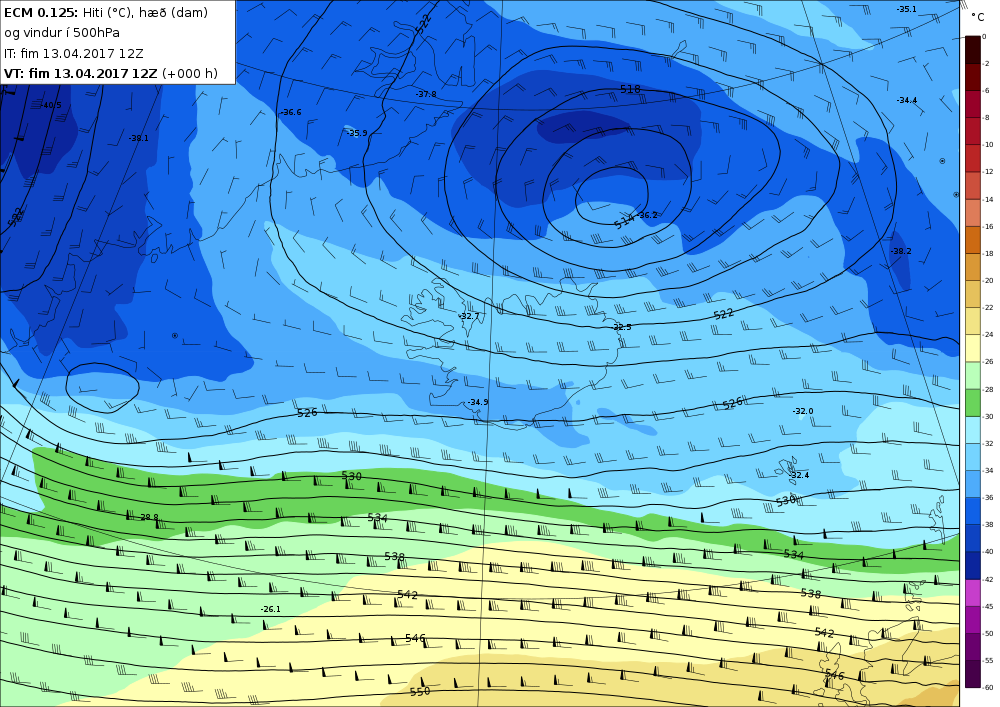Click the 0 label at the top of the color scale
The image size is (1000, 707).
click(985, 37)
